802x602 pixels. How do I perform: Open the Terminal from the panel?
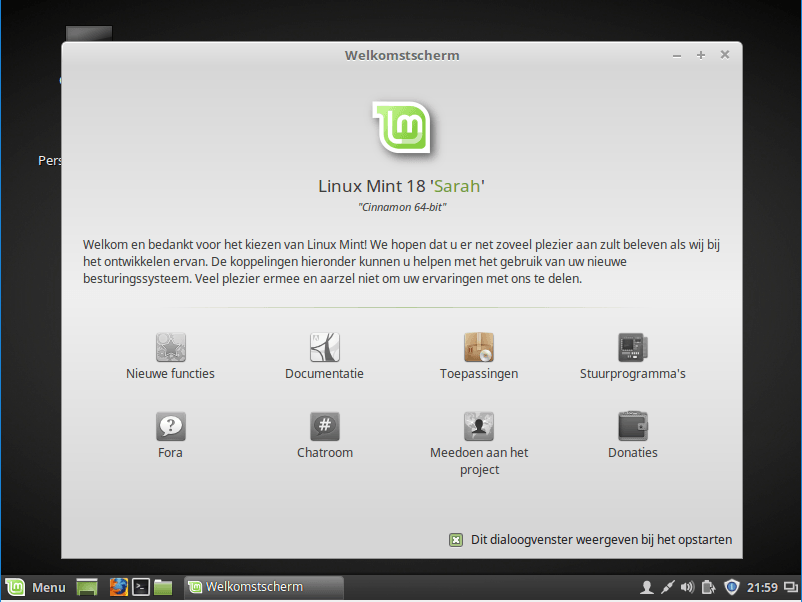click(x=142, y=587)
